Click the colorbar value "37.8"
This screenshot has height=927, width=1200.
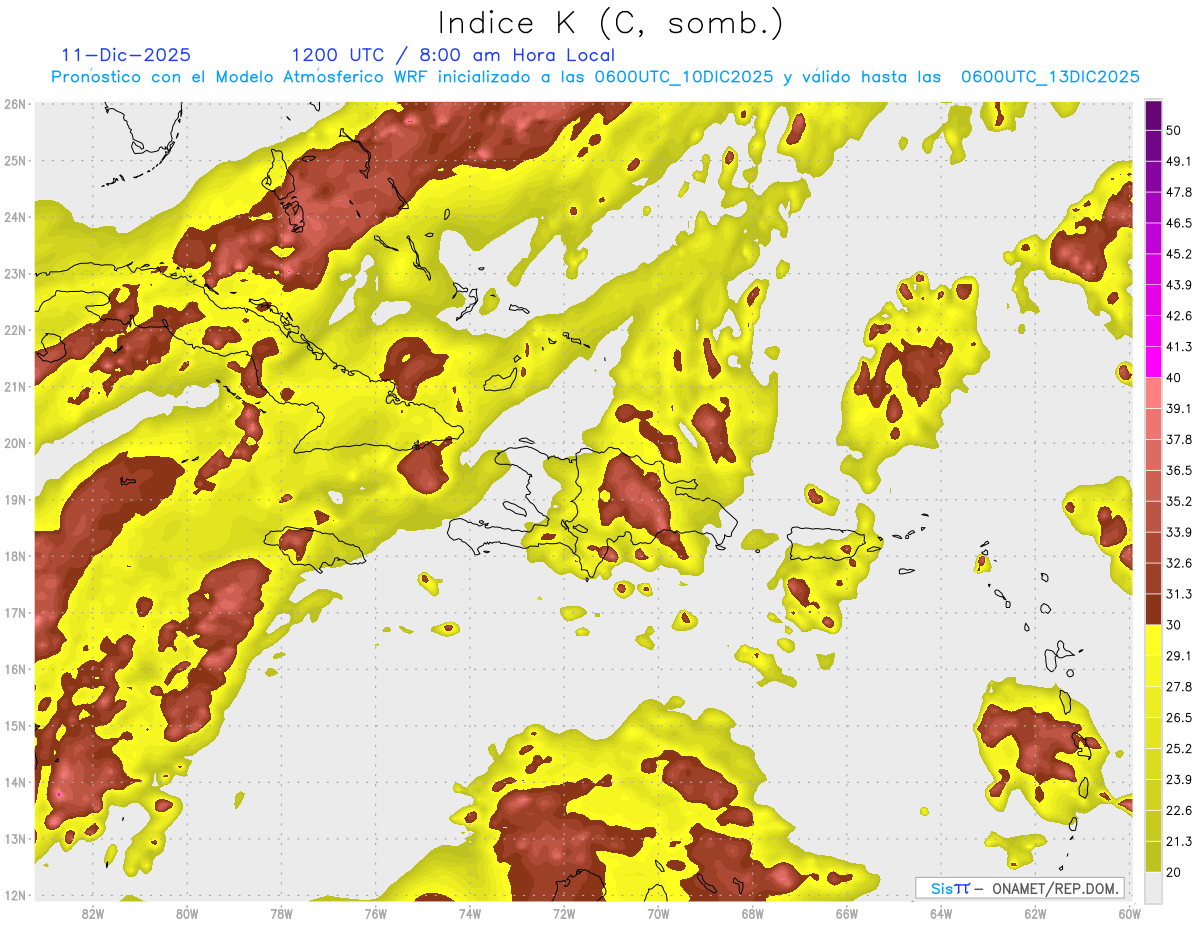1179,439
